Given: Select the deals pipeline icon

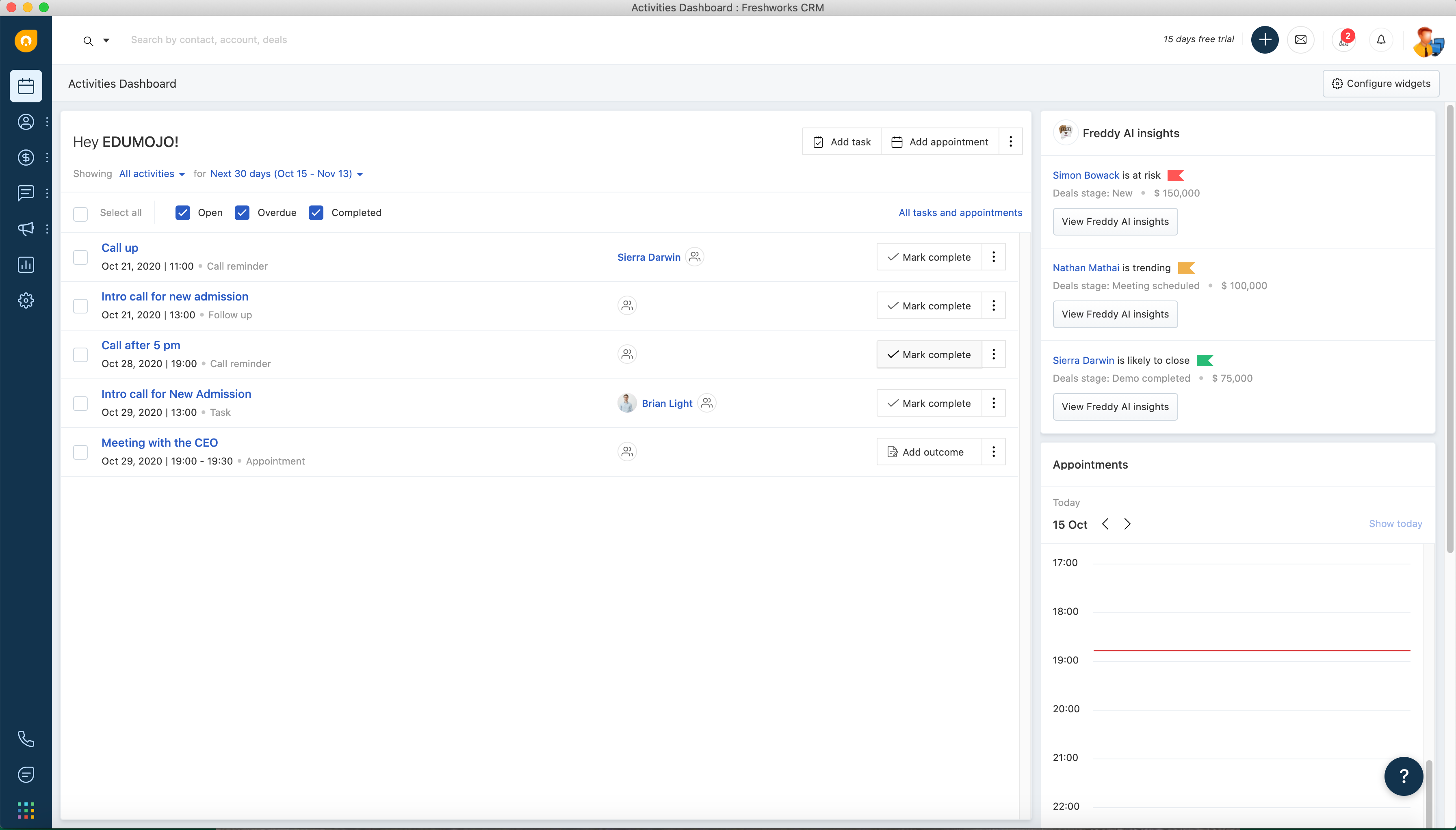Looking at the screenshot, I should [26, 157].
